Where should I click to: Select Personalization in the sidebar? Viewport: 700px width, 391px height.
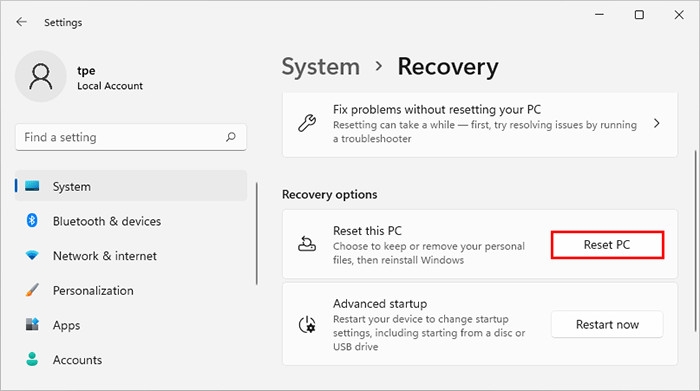click(x=131, y=290)
